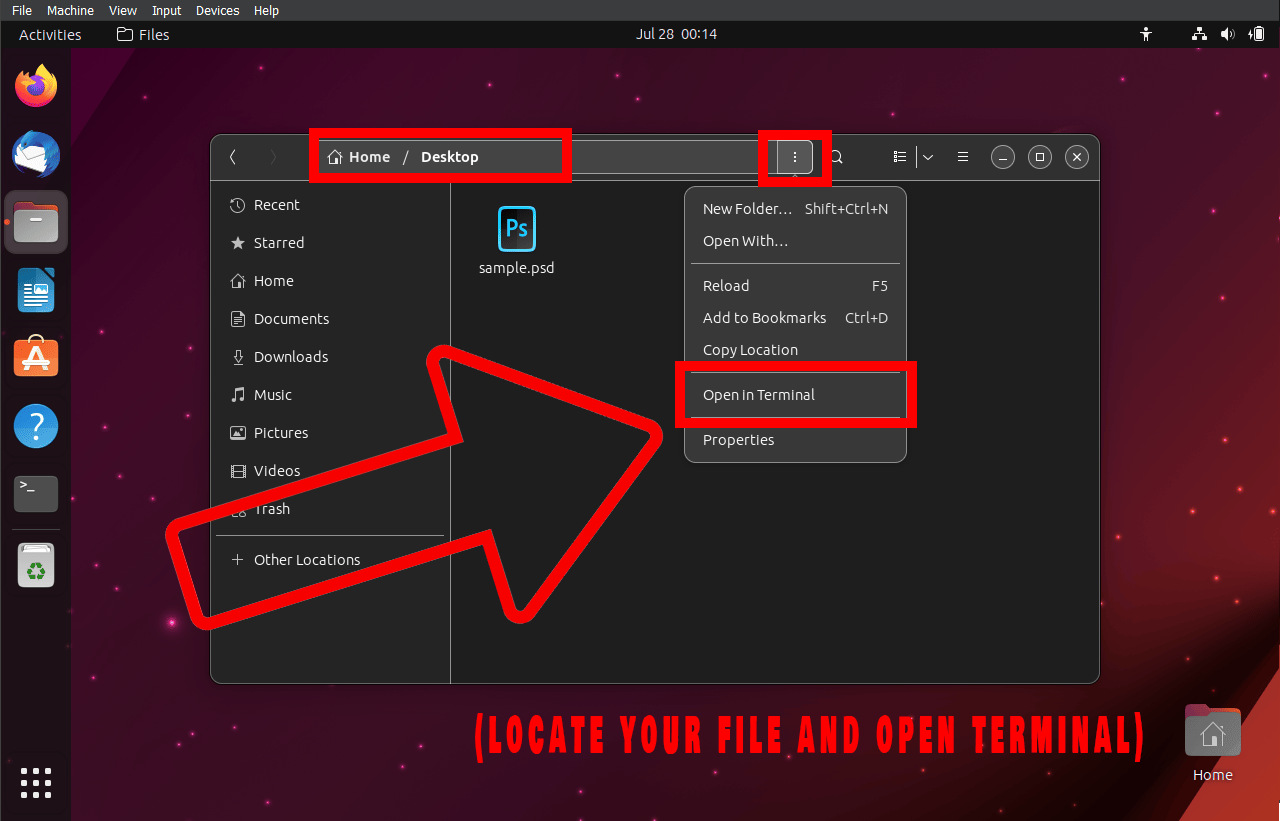The width and height of the screenshot is (1280, 821).
Task: Open the Devices menu in the VM menu bar
Action: click(217, 10)
